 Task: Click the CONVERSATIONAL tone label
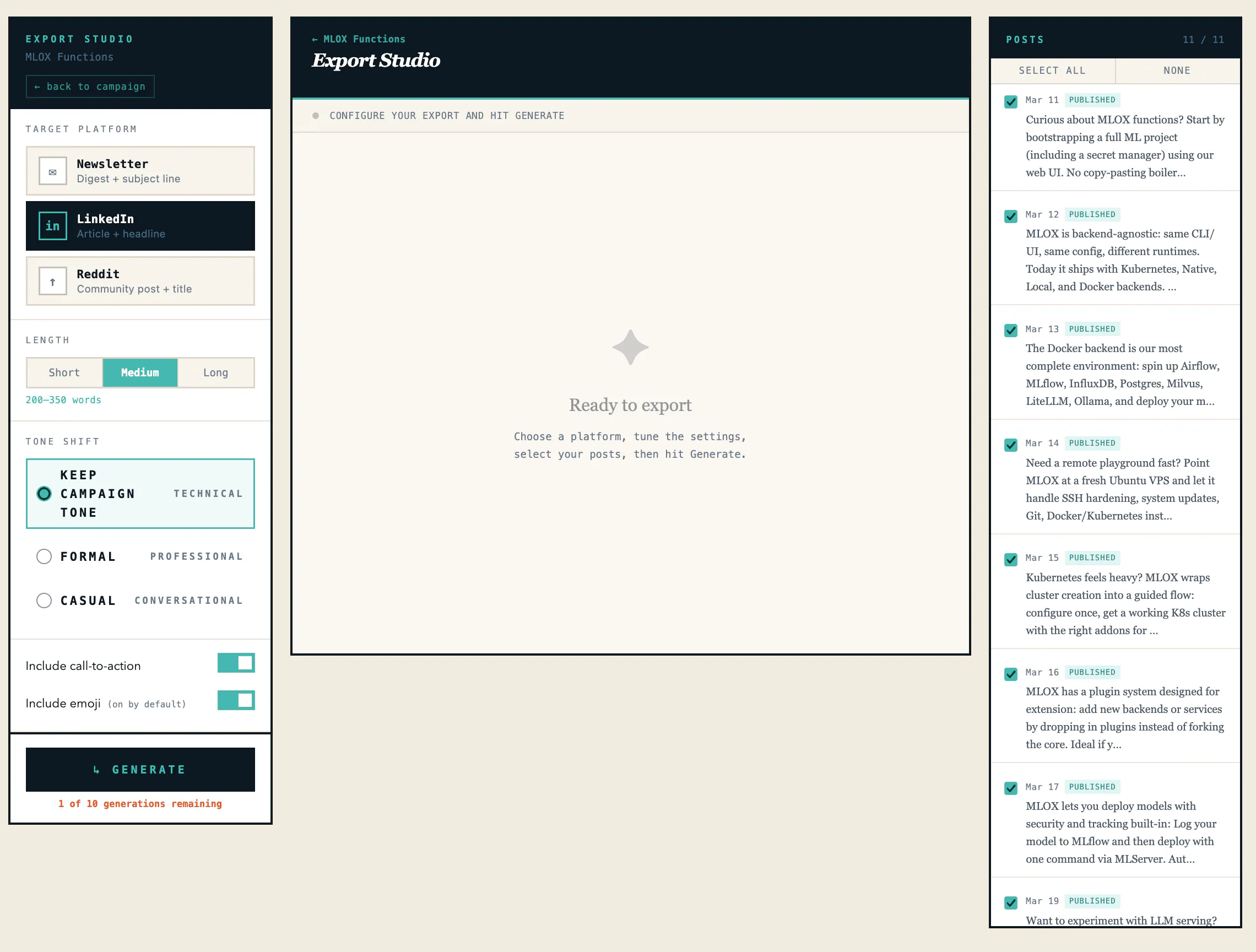pos(189,601)
